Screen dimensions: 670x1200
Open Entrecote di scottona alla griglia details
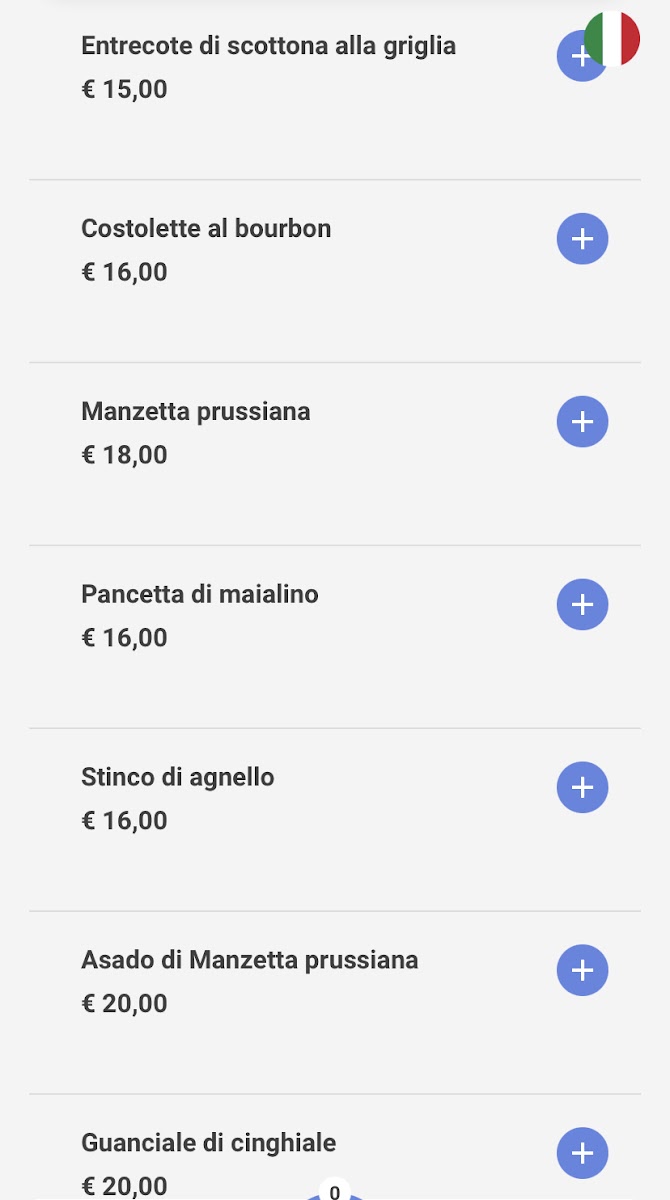pos(268,46)
